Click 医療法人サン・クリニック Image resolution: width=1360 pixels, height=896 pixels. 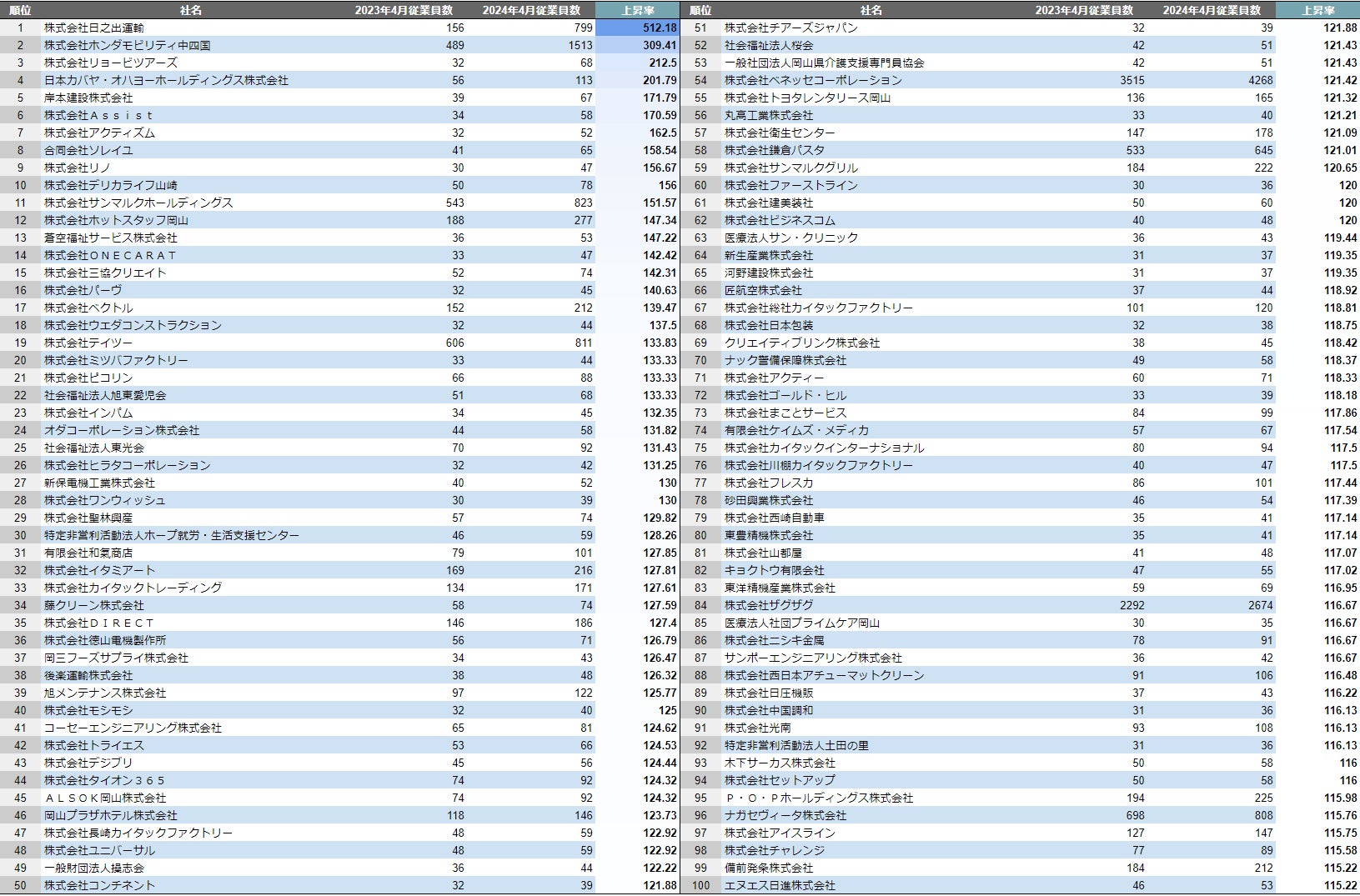click(790, 238)
